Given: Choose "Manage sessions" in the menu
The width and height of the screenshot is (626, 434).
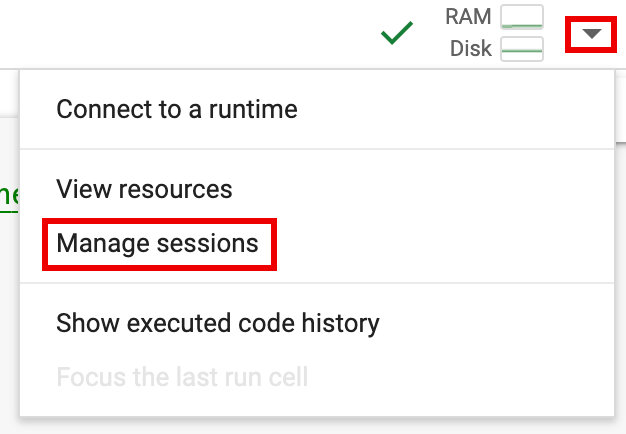Looking at the screenshot, I should [158, 243].
